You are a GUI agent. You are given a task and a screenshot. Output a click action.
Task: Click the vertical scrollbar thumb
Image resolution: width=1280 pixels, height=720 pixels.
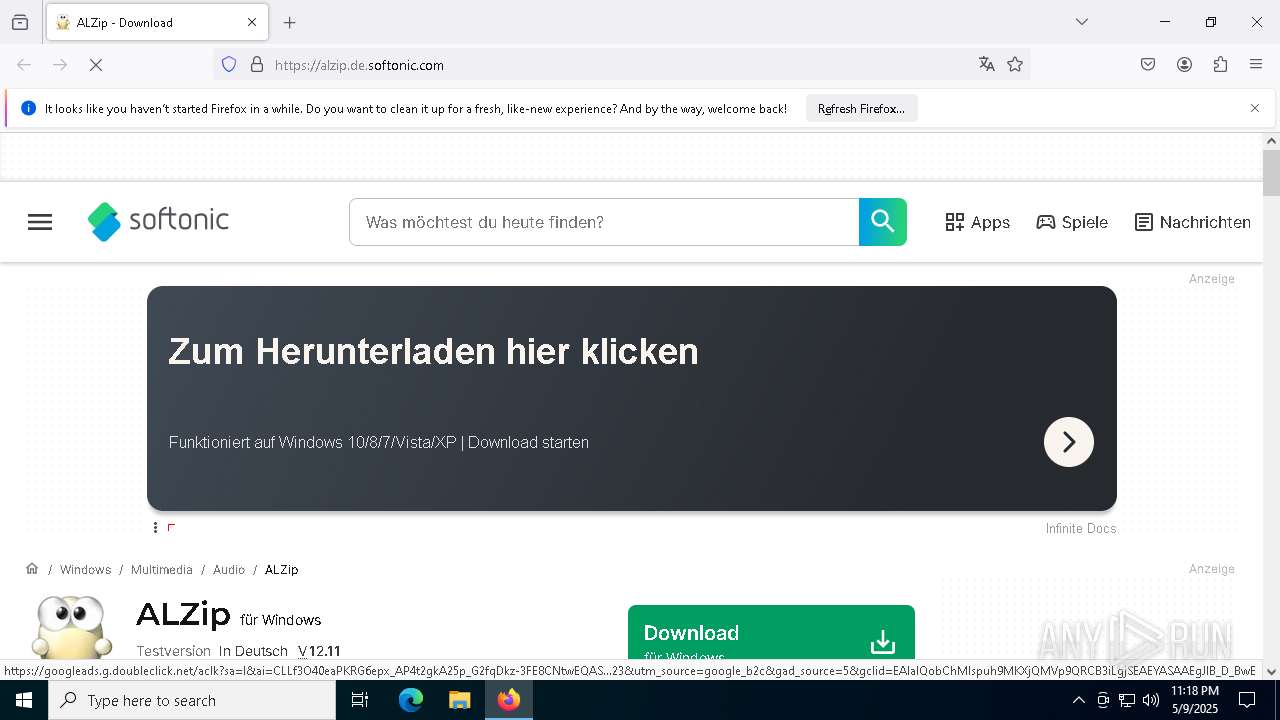[1271, 173]
